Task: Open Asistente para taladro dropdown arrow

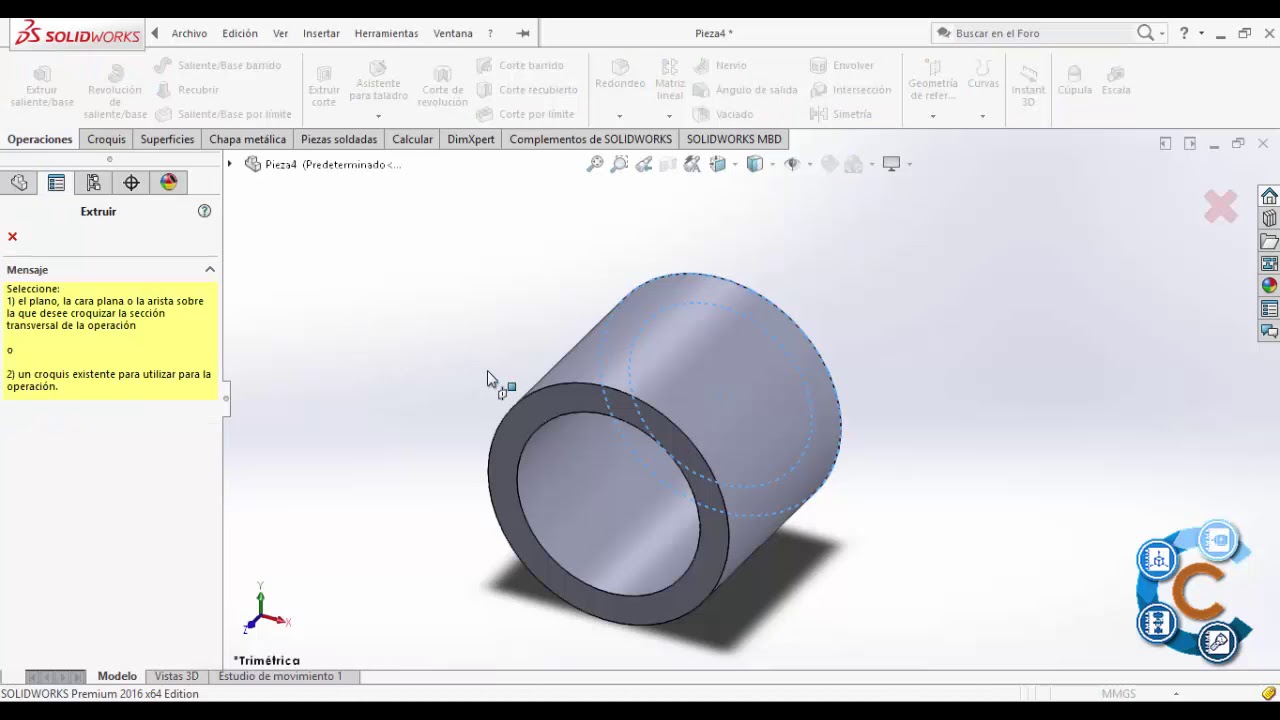Action: pyautogui.click(x=378, y=115)
